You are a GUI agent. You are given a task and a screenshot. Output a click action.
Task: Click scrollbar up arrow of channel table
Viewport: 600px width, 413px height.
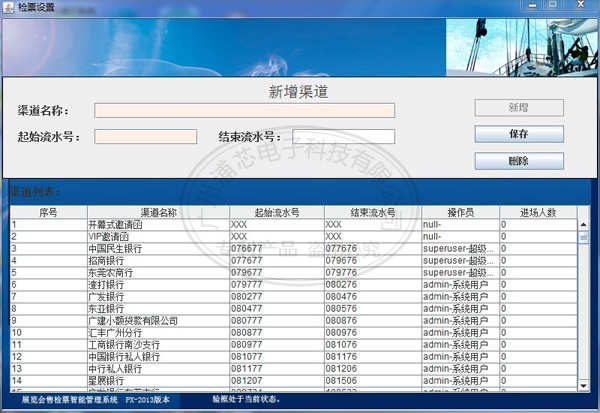(583, 225)
